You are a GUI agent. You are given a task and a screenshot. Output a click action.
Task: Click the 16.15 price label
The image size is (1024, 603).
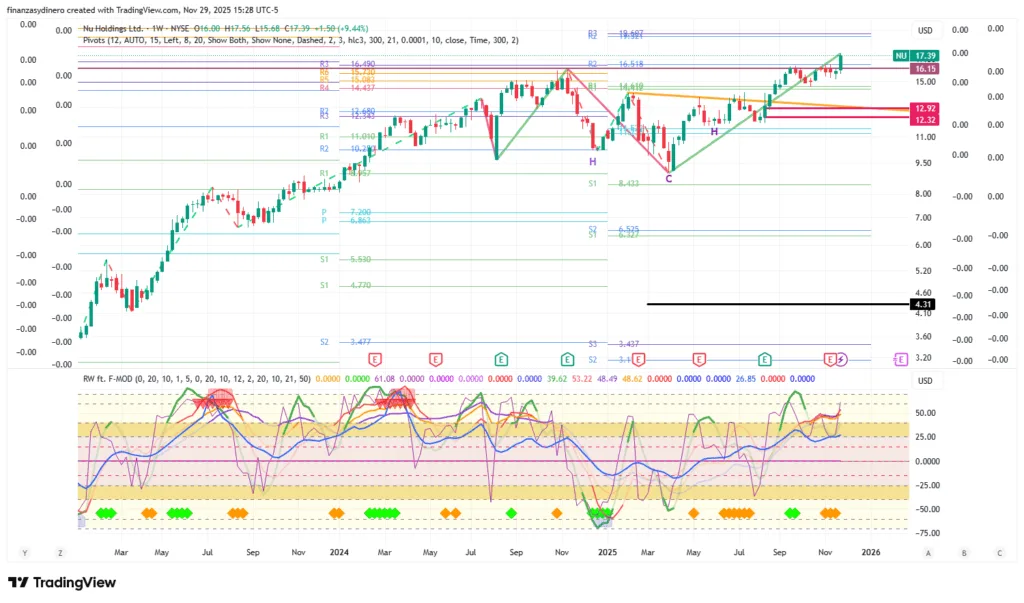924,69
